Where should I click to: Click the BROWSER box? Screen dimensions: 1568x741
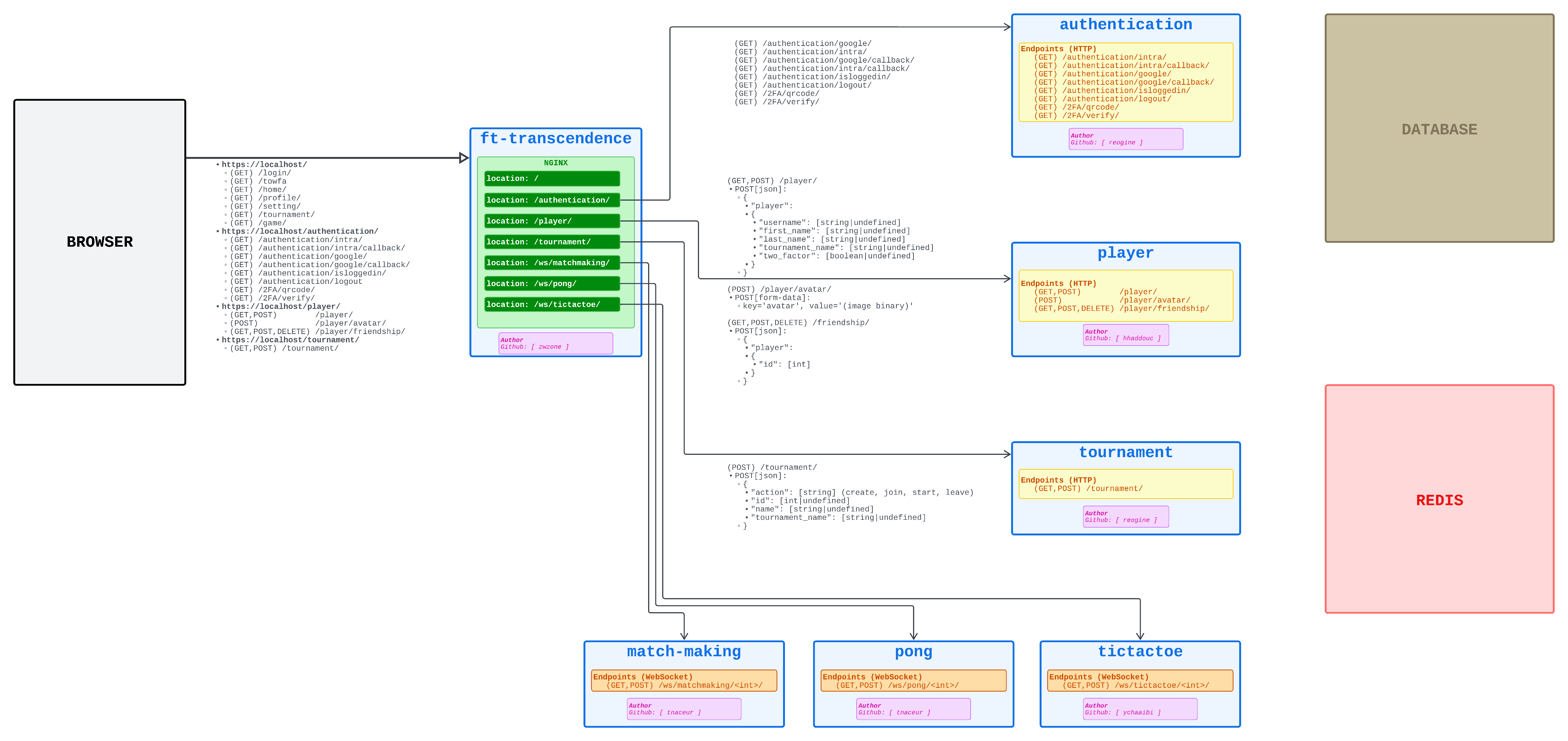99,242
